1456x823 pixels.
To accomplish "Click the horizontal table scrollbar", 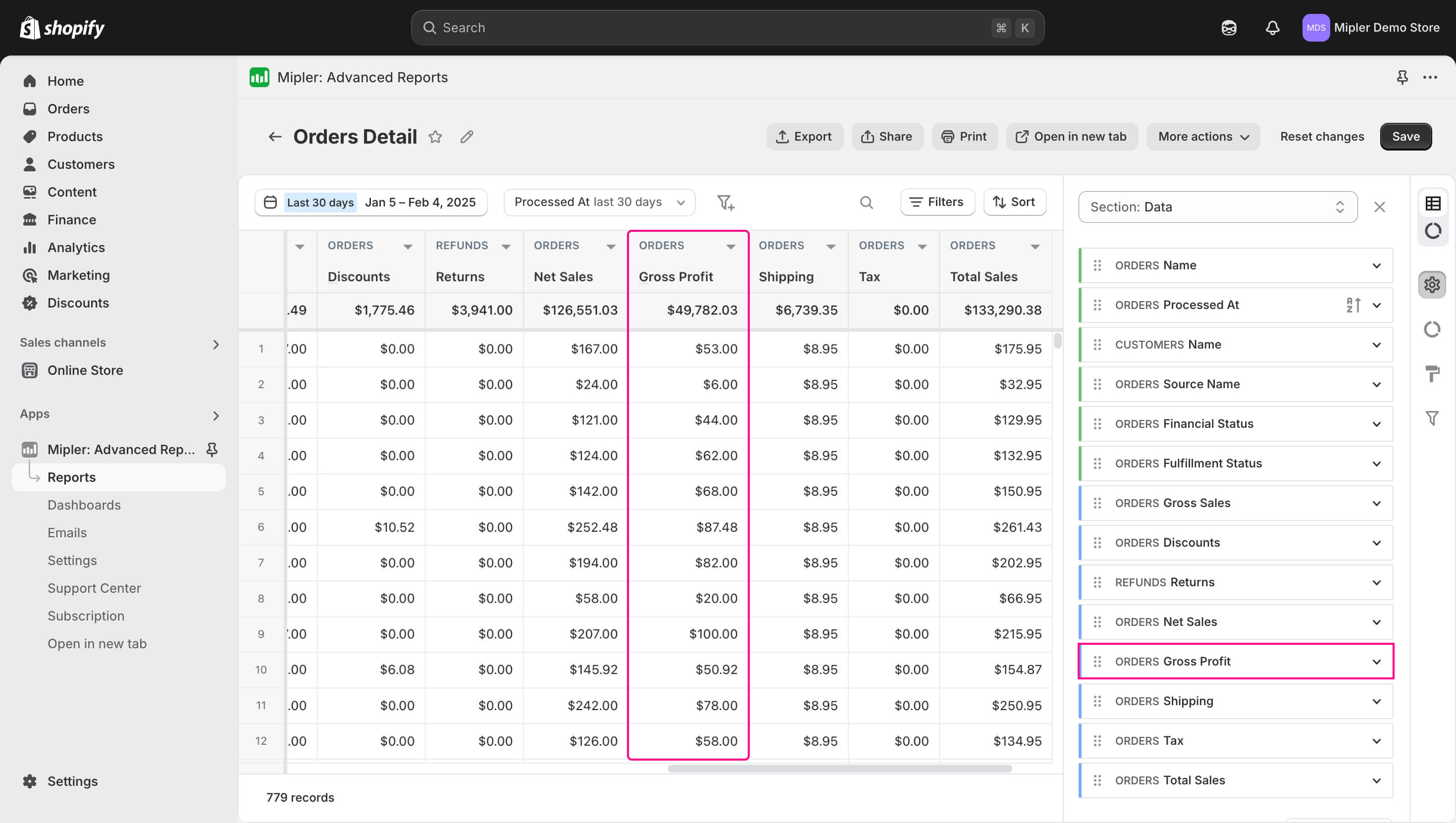I will pyautogui.click(x=839, y=769).
